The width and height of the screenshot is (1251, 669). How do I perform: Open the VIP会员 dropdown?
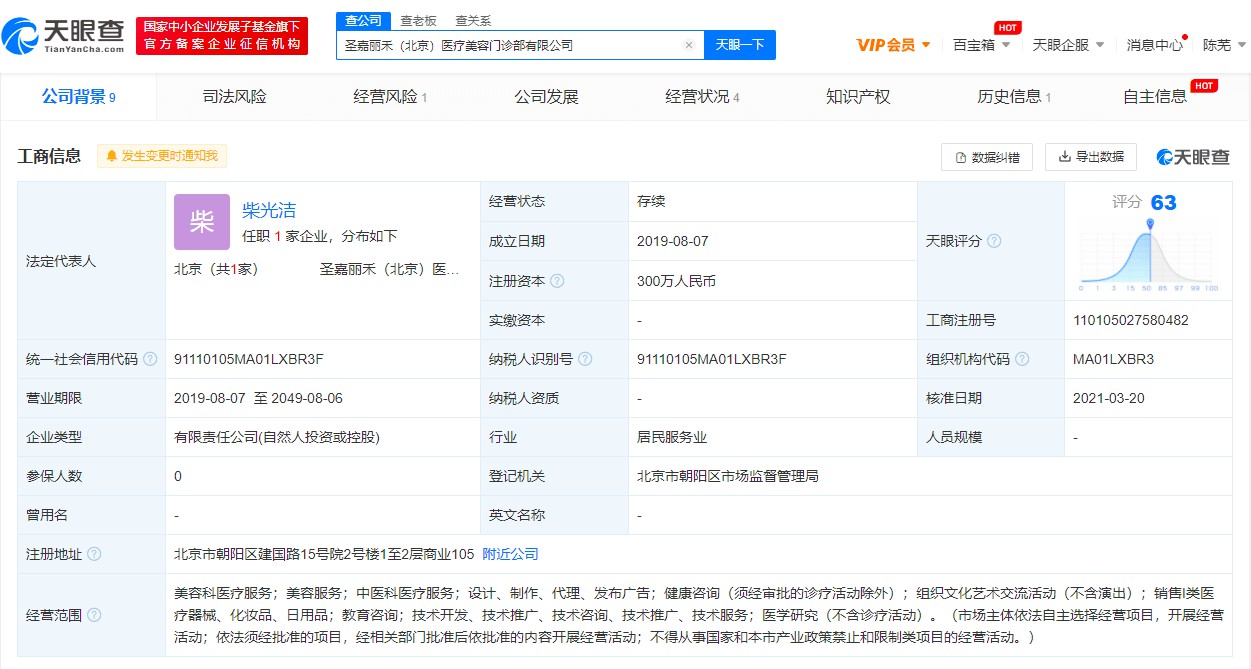pos(893,45)
